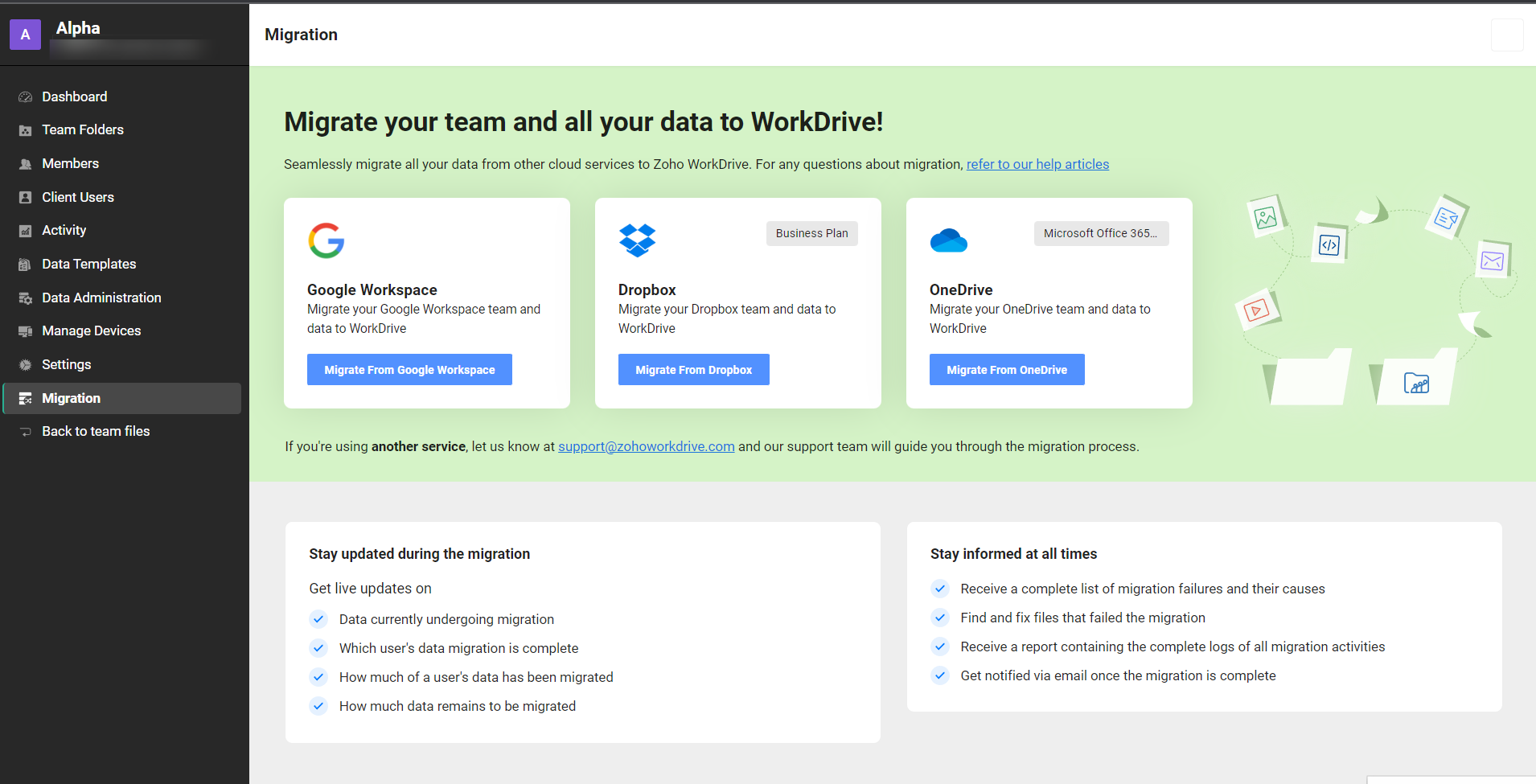1536x784 pixels.
Task: Click the 'Business Plan' badge on Dropbox card
Action: point(812,233)
